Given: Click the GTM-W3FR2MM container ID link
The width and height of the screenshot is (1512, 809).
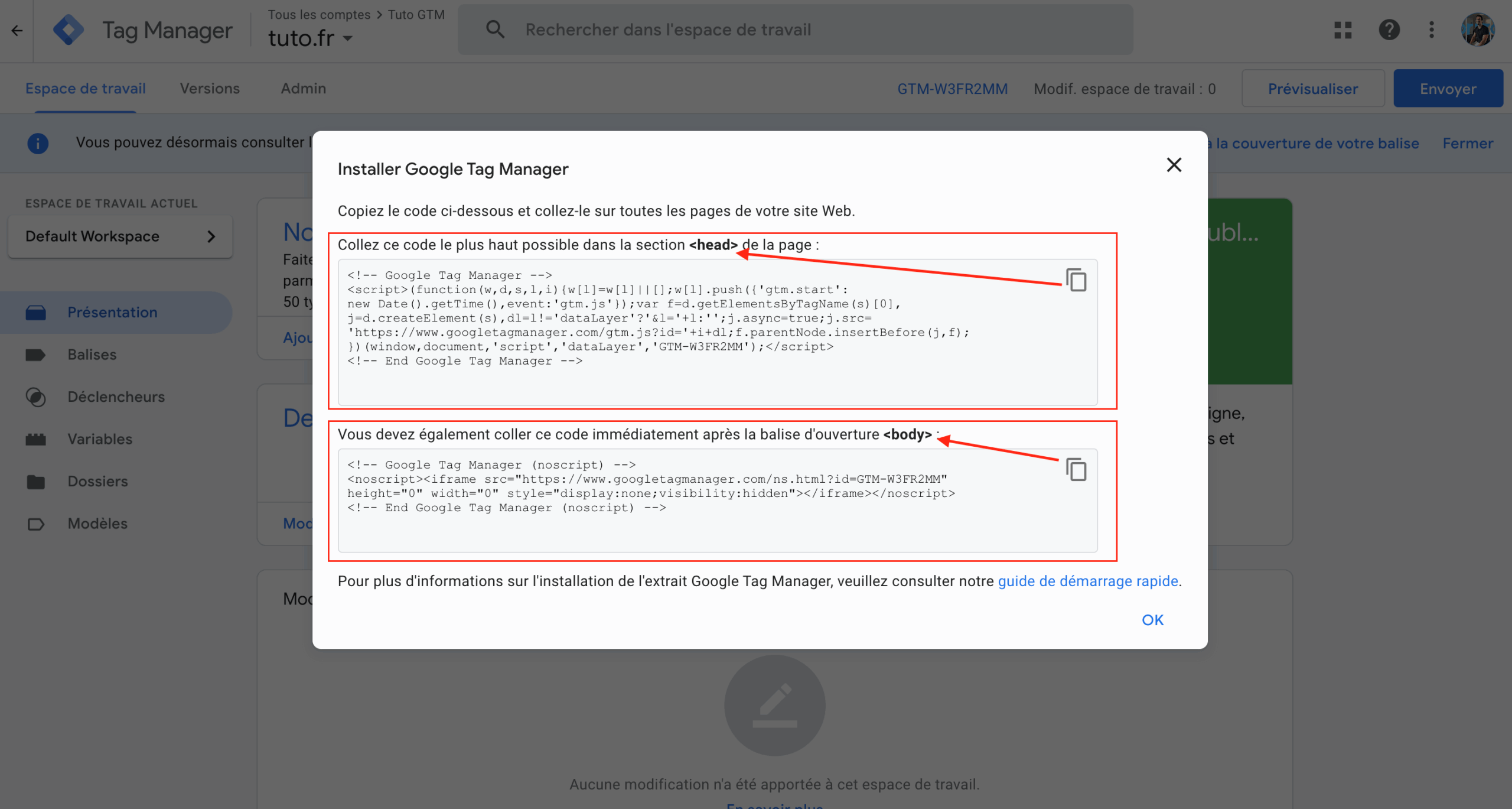Looking at the screenshot, I should pos(952,89).
